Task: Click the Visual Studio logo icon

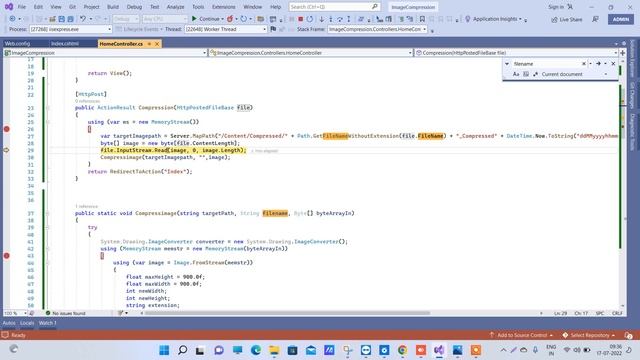Action: coord(9,7)
